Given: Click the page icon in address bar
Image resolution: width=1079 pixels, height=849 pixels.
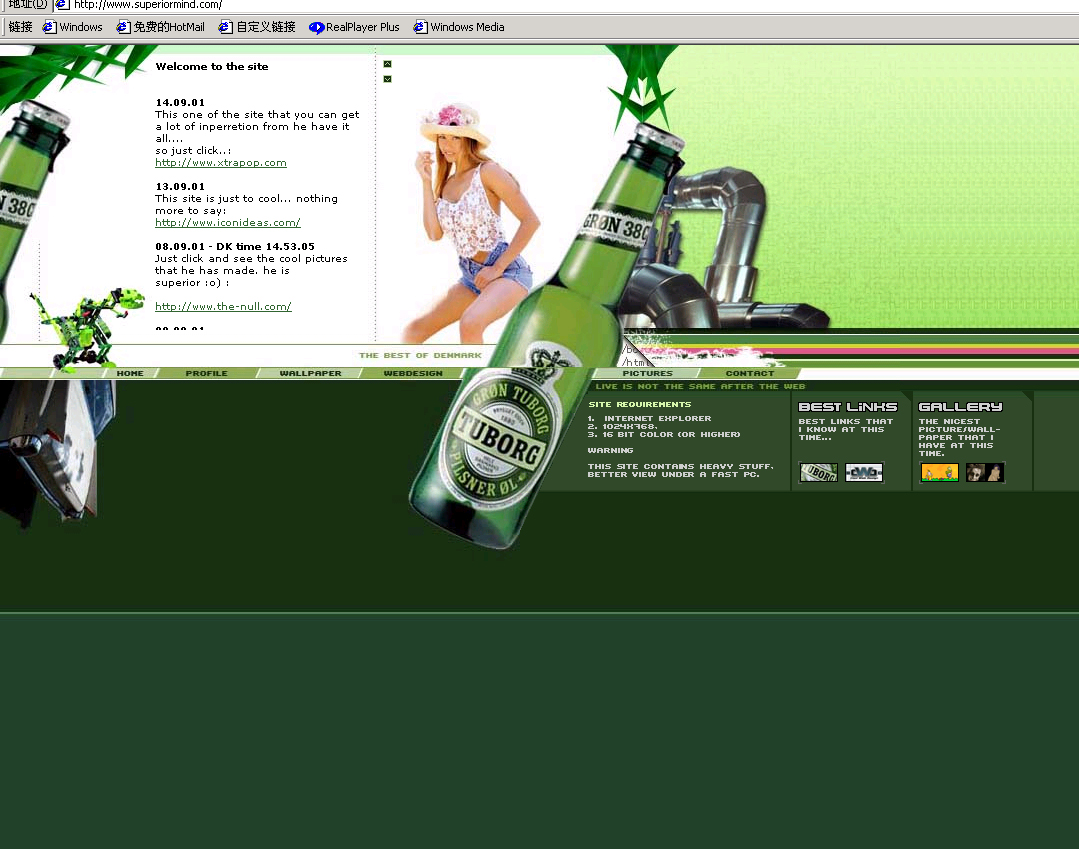Looking at the screenshot, I should point(62,5).
